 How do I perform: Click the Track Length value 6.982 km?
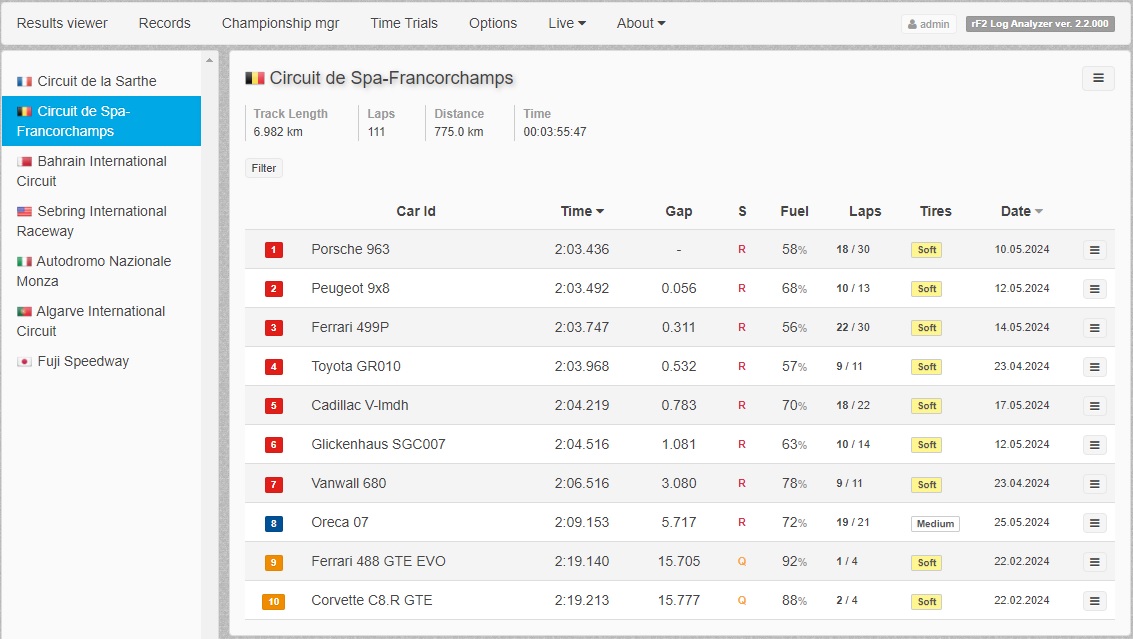coord(278,132)
